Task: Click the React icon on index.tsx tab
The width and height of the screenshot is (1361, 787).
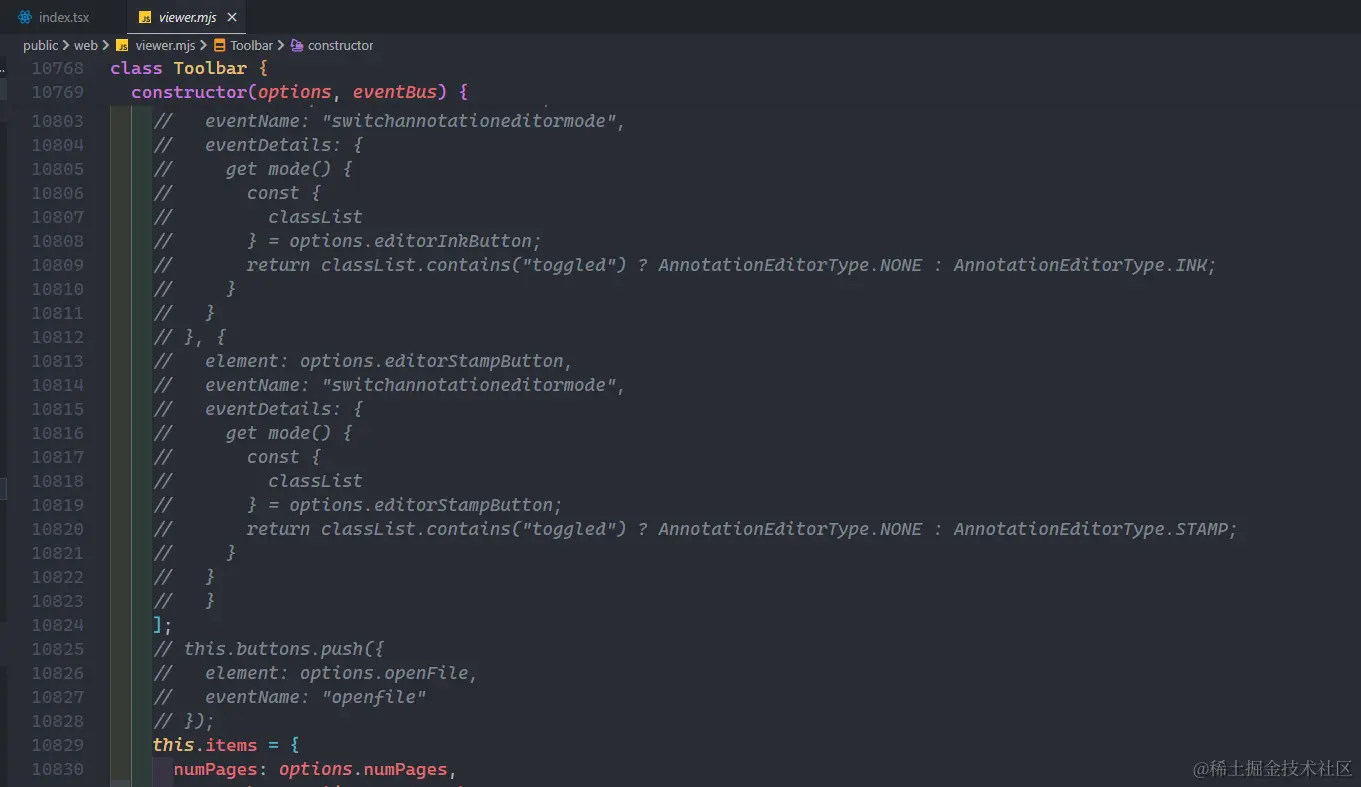Action: (x=26, y=16)
